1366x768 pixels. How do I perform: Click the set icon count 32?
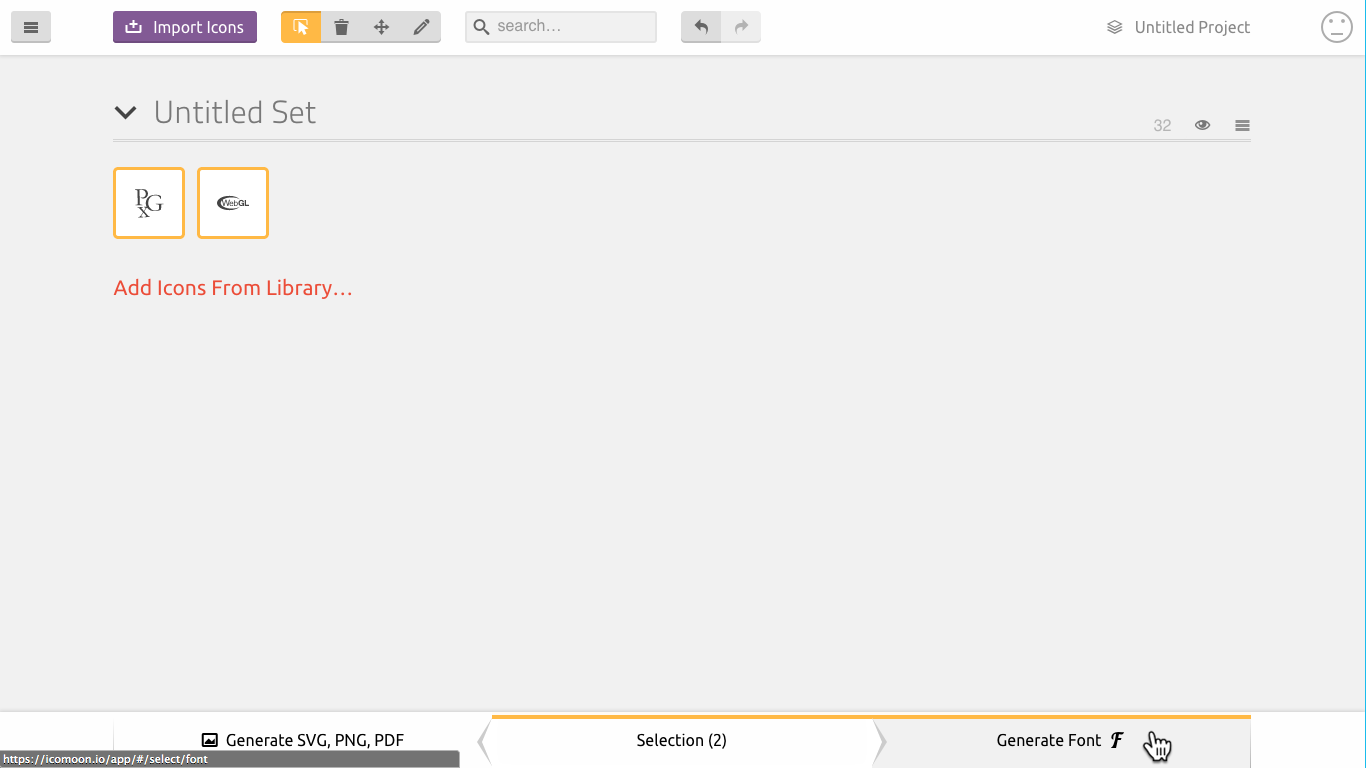(1162, 125)
